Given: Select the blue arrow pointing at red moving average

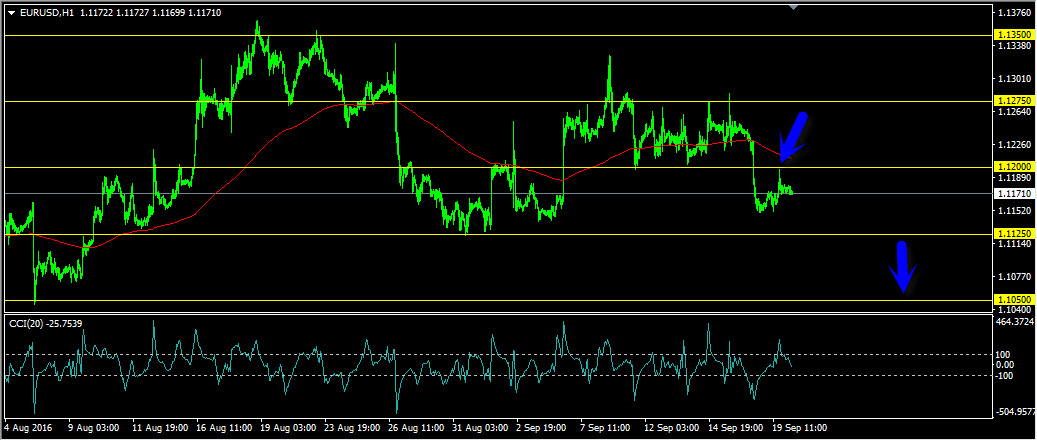Looking at the screenshot, I should point(791,138).
